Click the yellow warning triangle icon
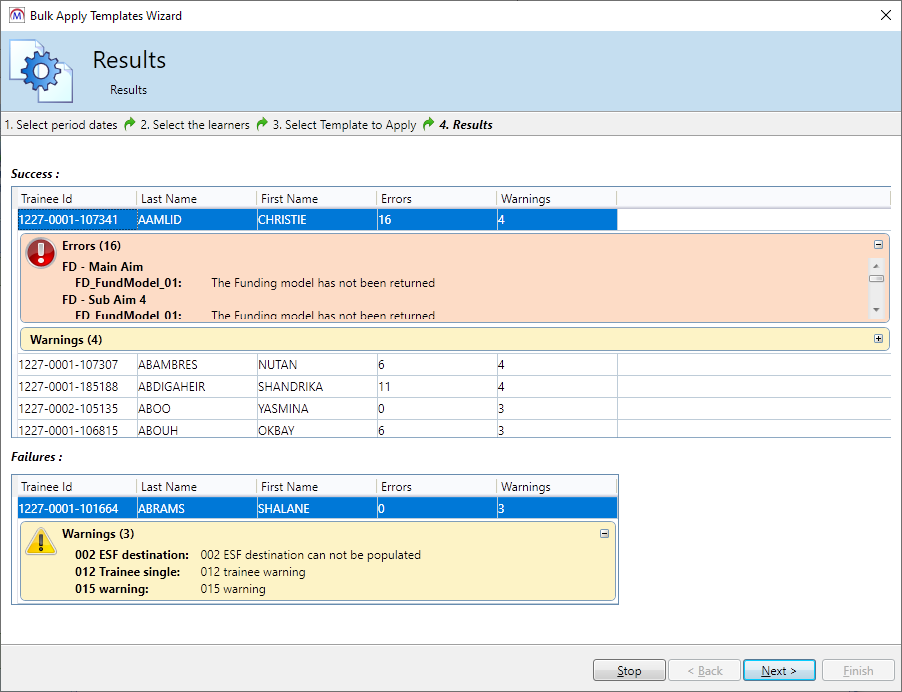Viewport: 902px width, 692px height. pyautogui.click(x=41, y=541)
